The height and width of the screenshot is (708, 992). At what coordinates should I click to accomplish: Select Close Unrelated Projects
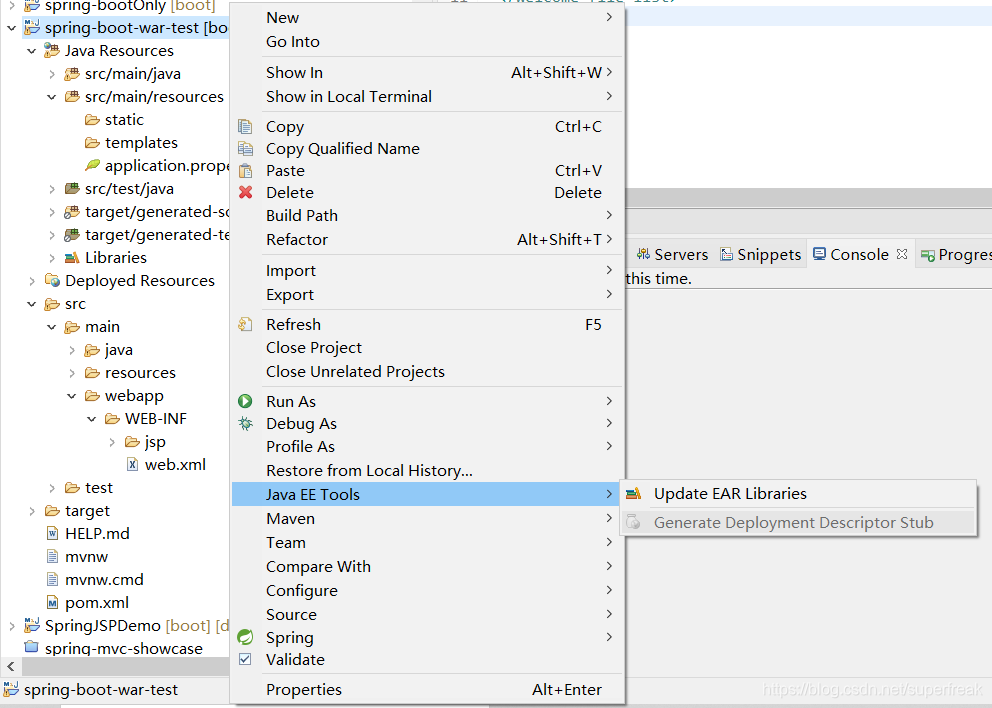click(427, 372)
